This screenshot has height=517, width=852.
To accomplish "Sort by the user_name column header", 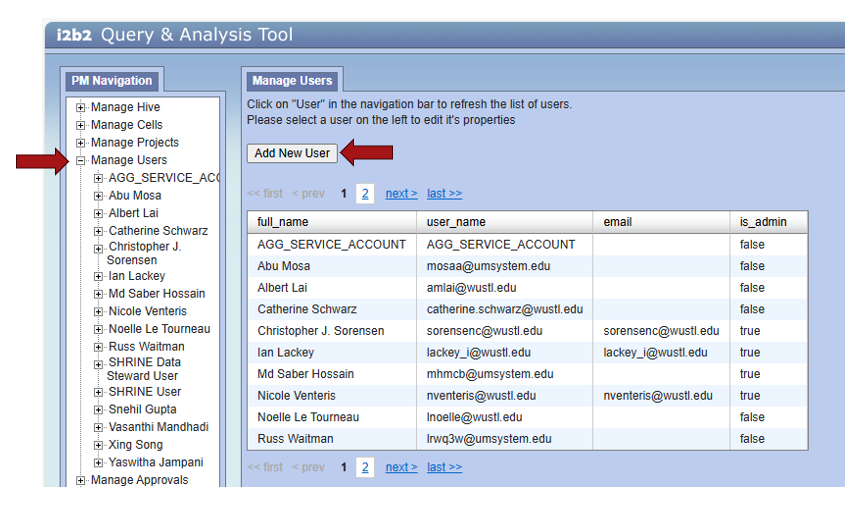I will (x=504, y=222).
